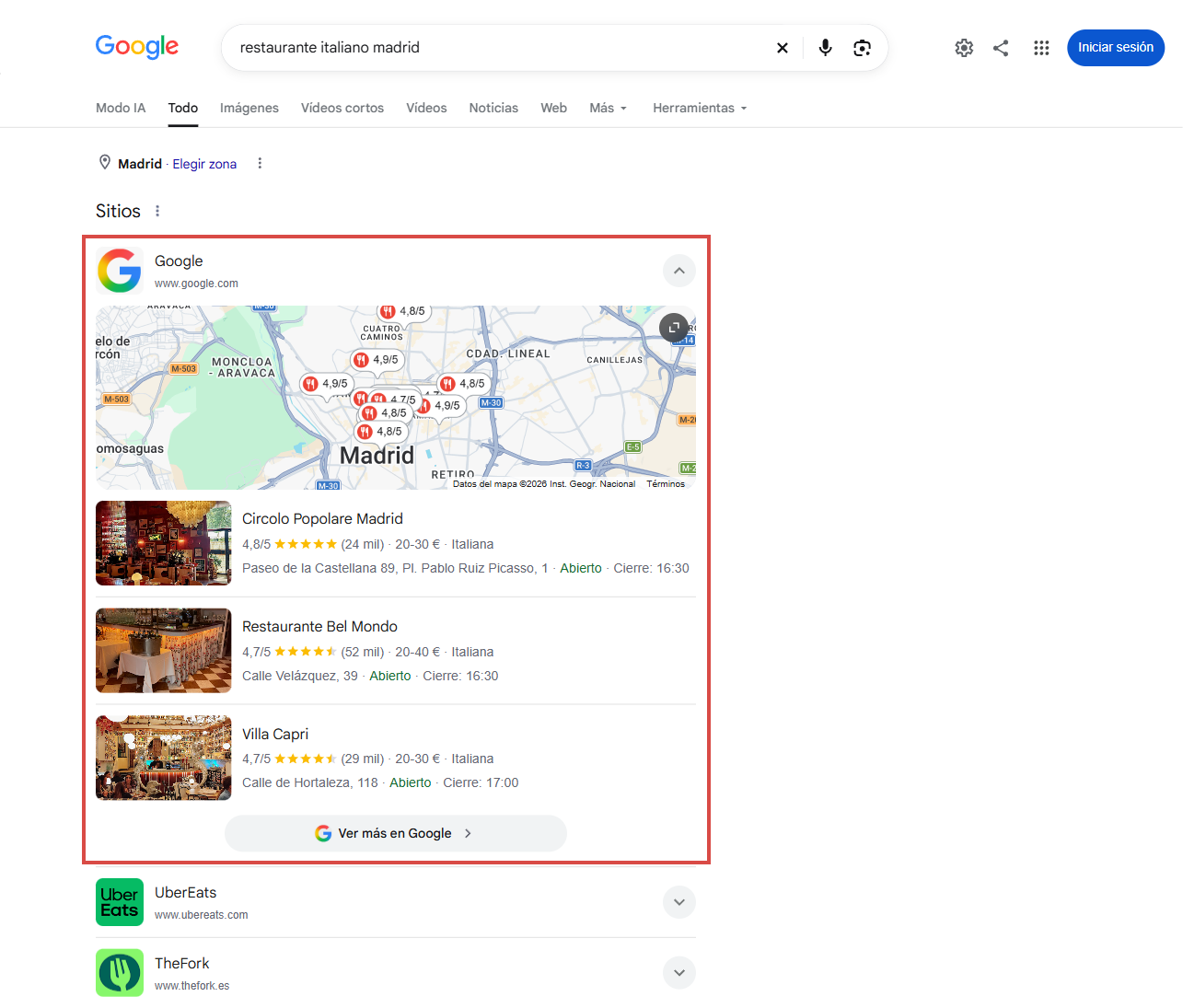Image resolution: width=1183 pixels, height=1008 pixels.
Task: Open the Villa Capri listing title
Action: tap(275, 734)
